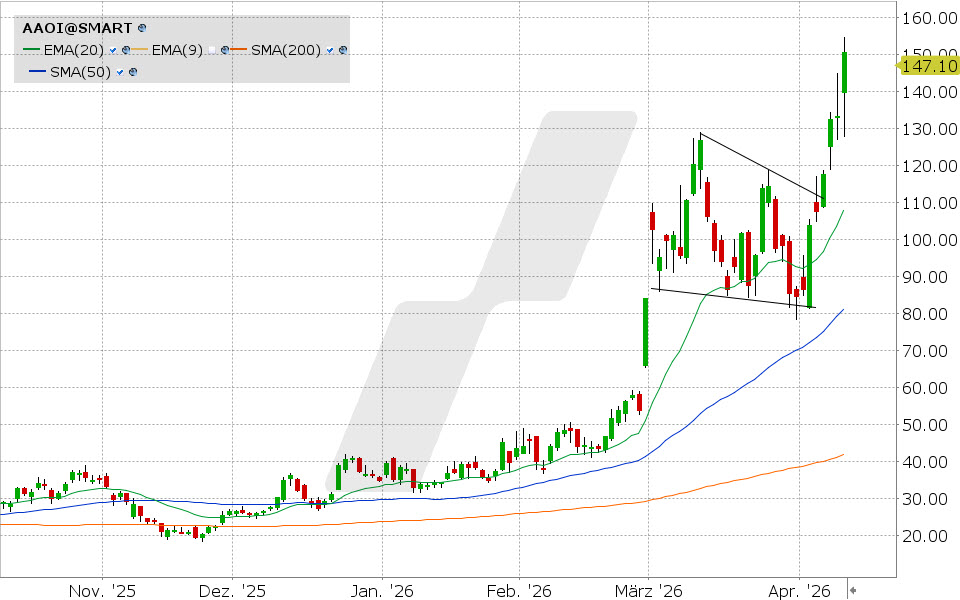Open settings icon next to AAOI@SMART
960x600 pixels.
coord(141,29)
